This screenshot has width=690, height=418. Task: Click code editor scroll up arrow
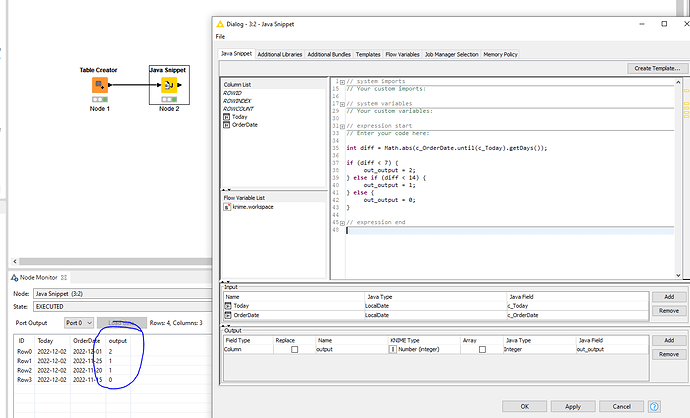pyautogui.click(x=678, y=82)
